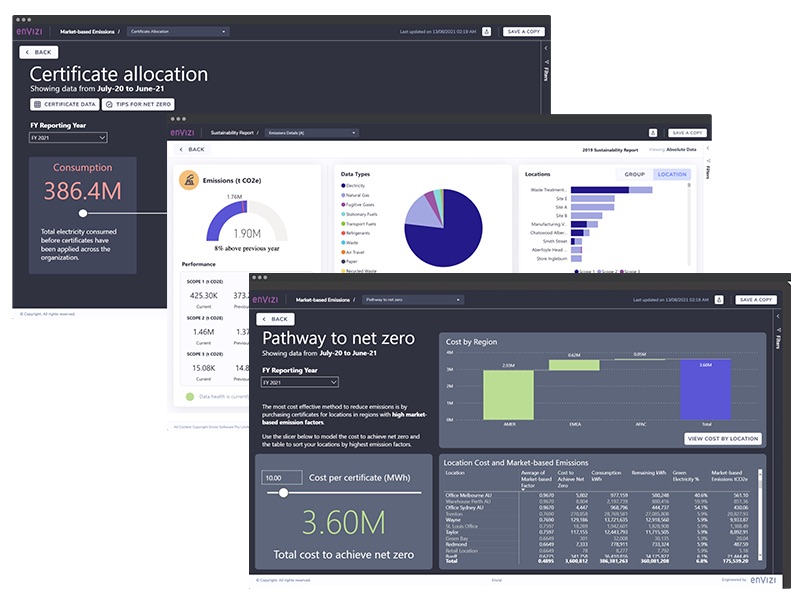This screenshot has height=600, width=800.
Task: Click the Consumption slider handle dot
Action: tap(83, 213)
